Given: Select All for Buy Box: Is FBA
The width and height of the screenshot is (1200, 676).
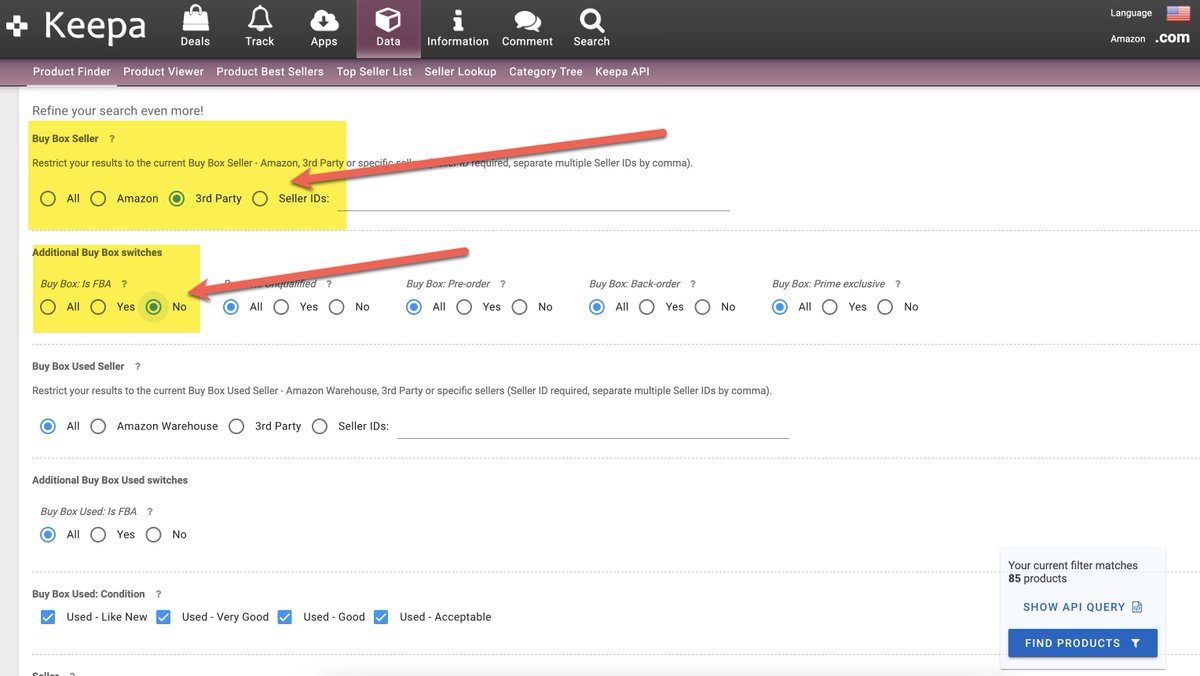Looking at the screenshot, I should point(48,307).
